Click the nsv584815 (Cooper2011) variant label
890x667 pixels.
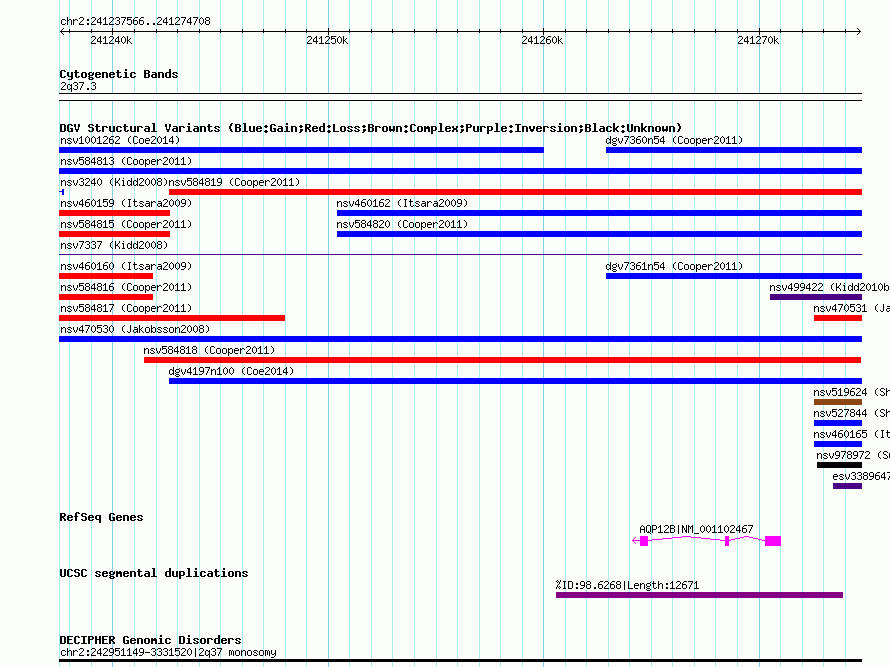126,224
